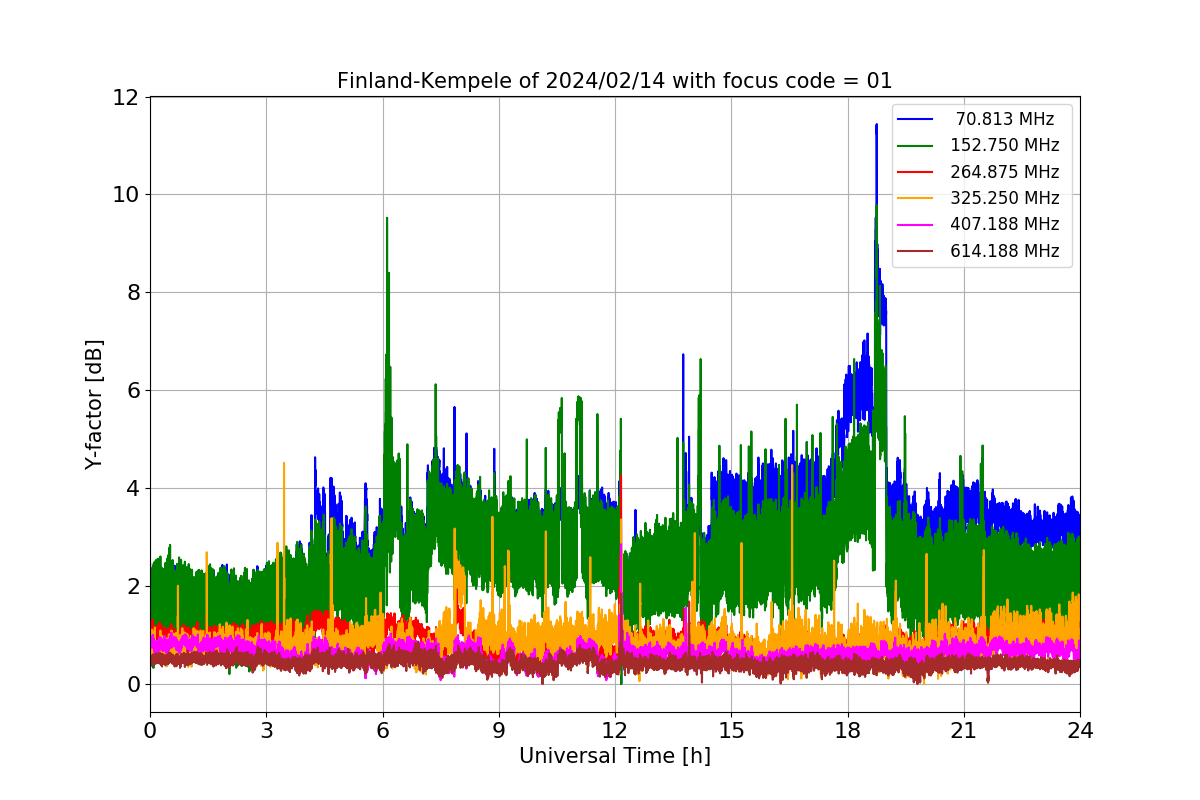Viewport: 1200px width, 800px height.
Task: Click the brown legend line swatch
Action: 915,251
